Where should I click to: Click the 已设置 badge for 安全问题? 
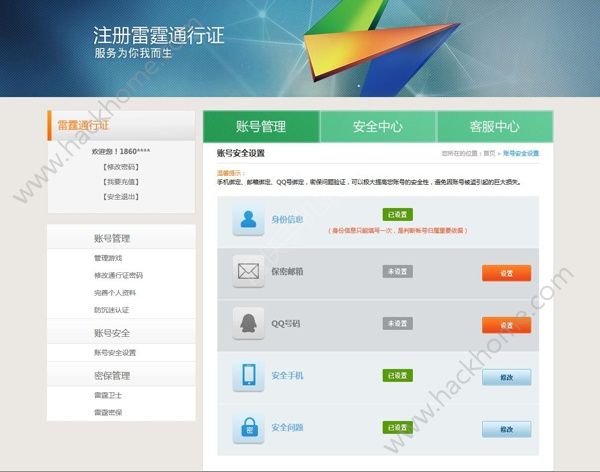(x=398, y=428)
